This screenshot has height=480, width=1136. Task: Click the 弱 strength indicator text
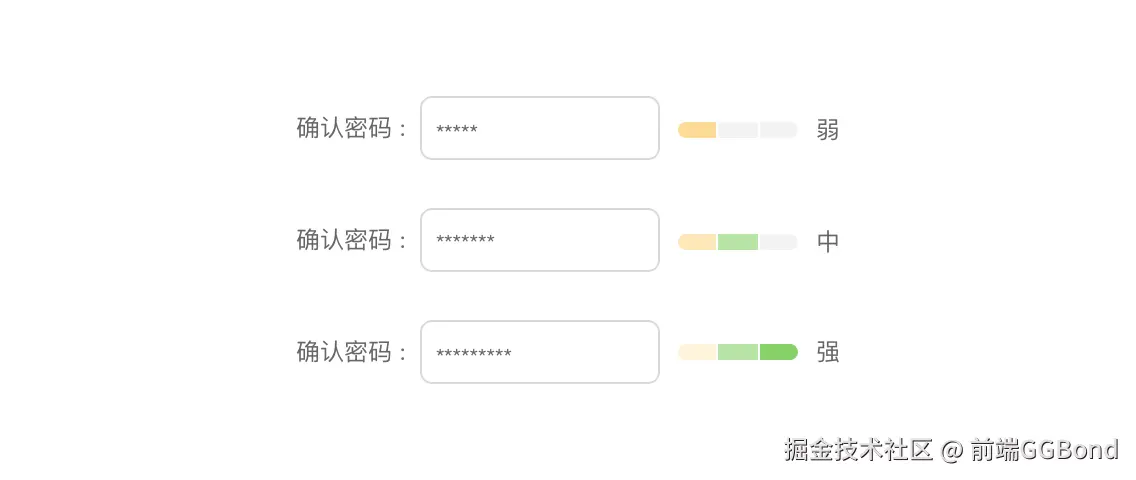828,130
